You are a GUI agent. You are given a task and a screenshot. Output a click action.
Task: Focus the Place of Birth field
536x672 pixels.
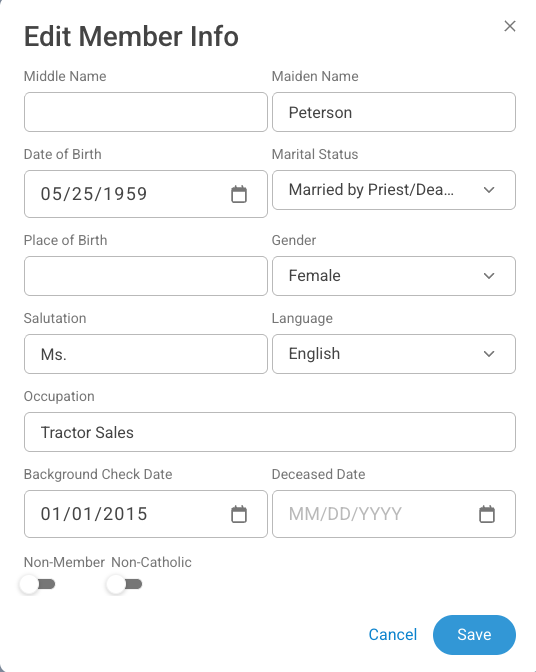coord(146,276)
